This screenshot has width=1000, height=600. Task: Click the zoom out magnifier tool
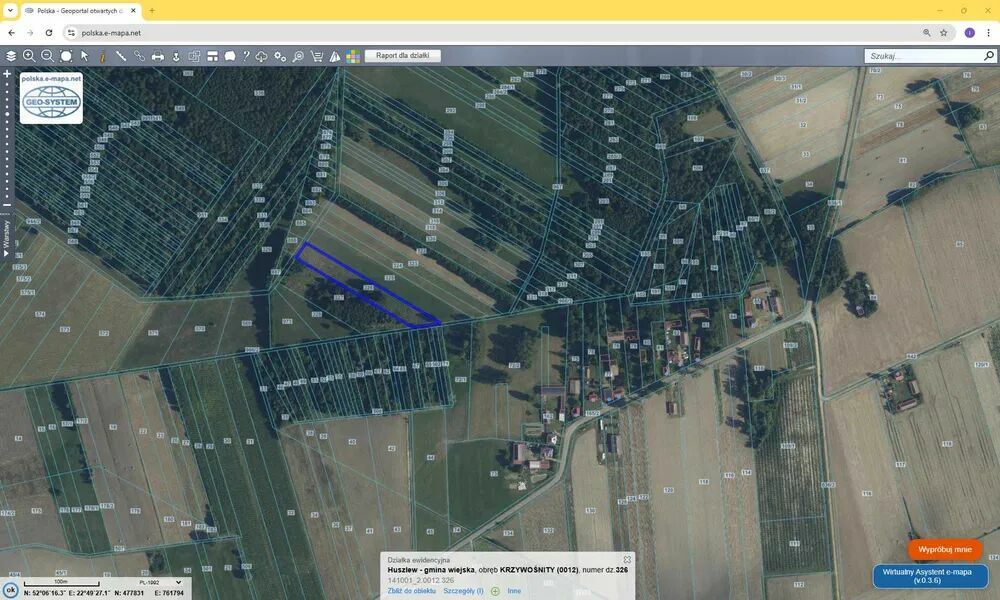coord(47,56)
